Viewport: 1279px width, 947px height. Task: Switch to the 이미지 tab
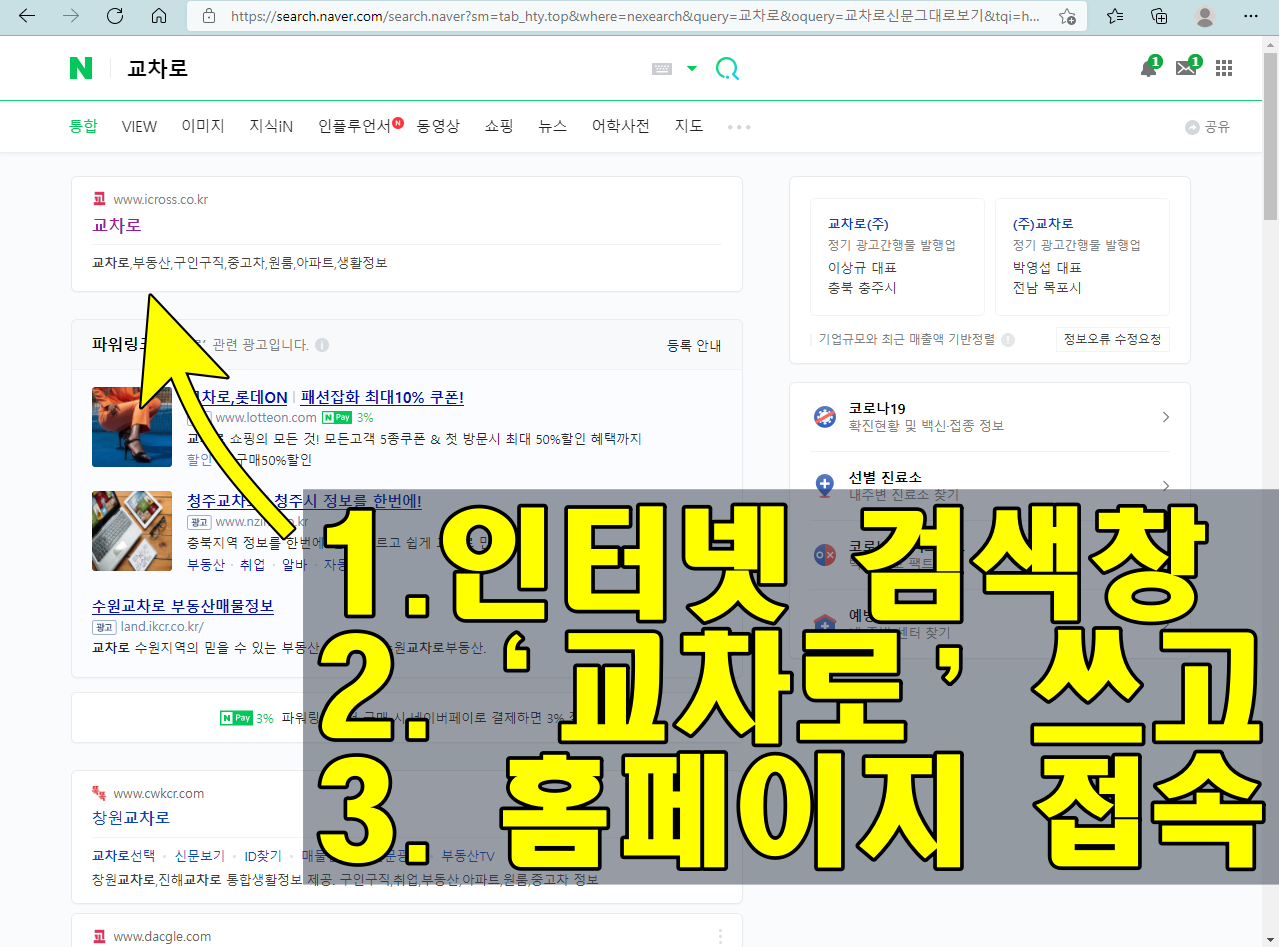coord(203,126)
